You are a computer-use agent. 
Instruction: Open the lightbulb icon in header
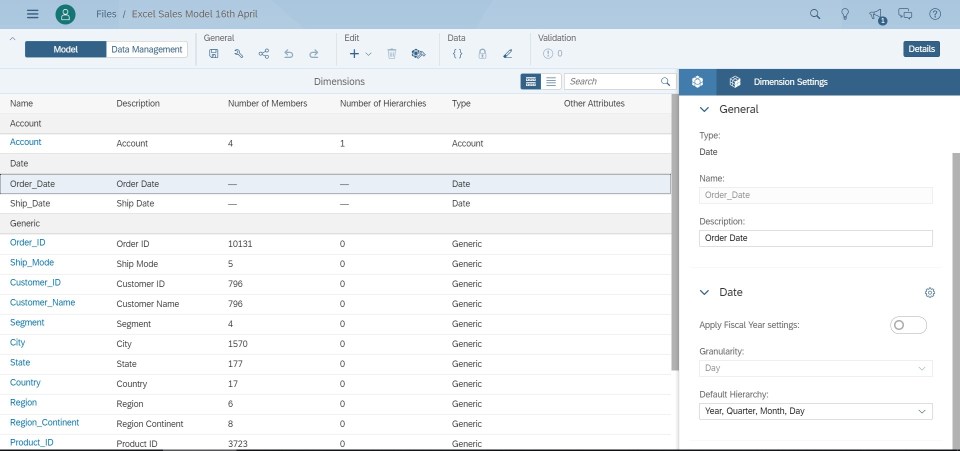coord(845,14)
